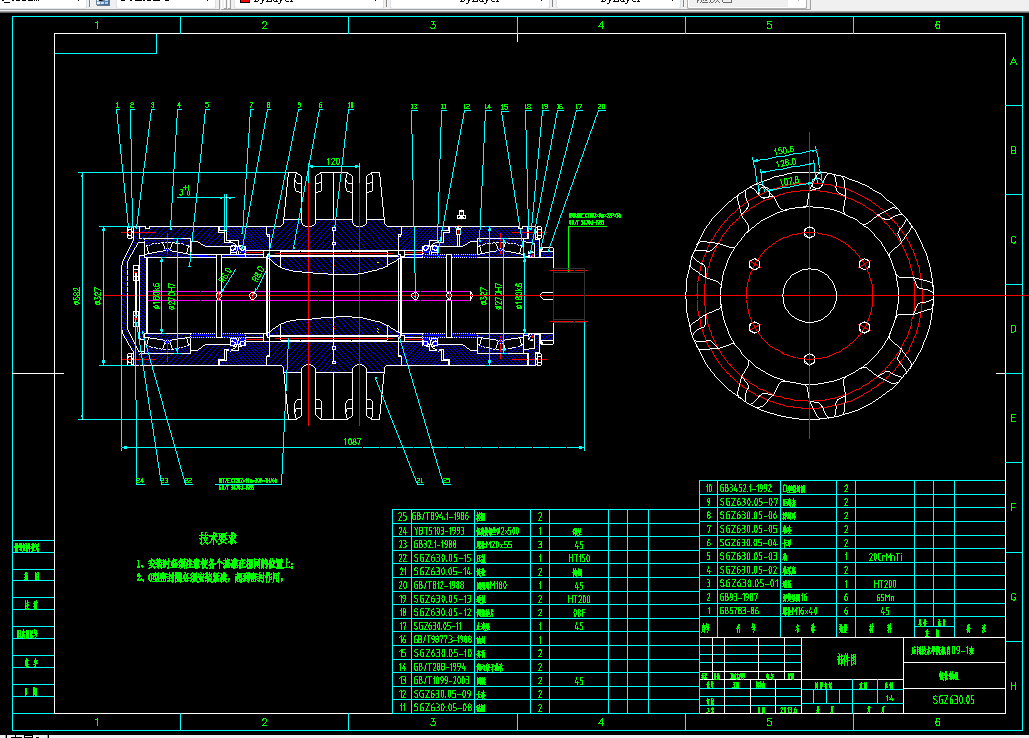Click the HT150 material cell
Image resolution: width=1029 pixels, height=738 pixels.
tap(579, 558)
